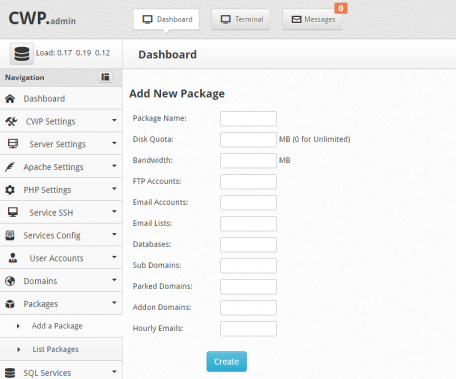456x379 pixels.
Task: Click the Load 0.17 0.19 0.12 text
Action: point(73,53)
